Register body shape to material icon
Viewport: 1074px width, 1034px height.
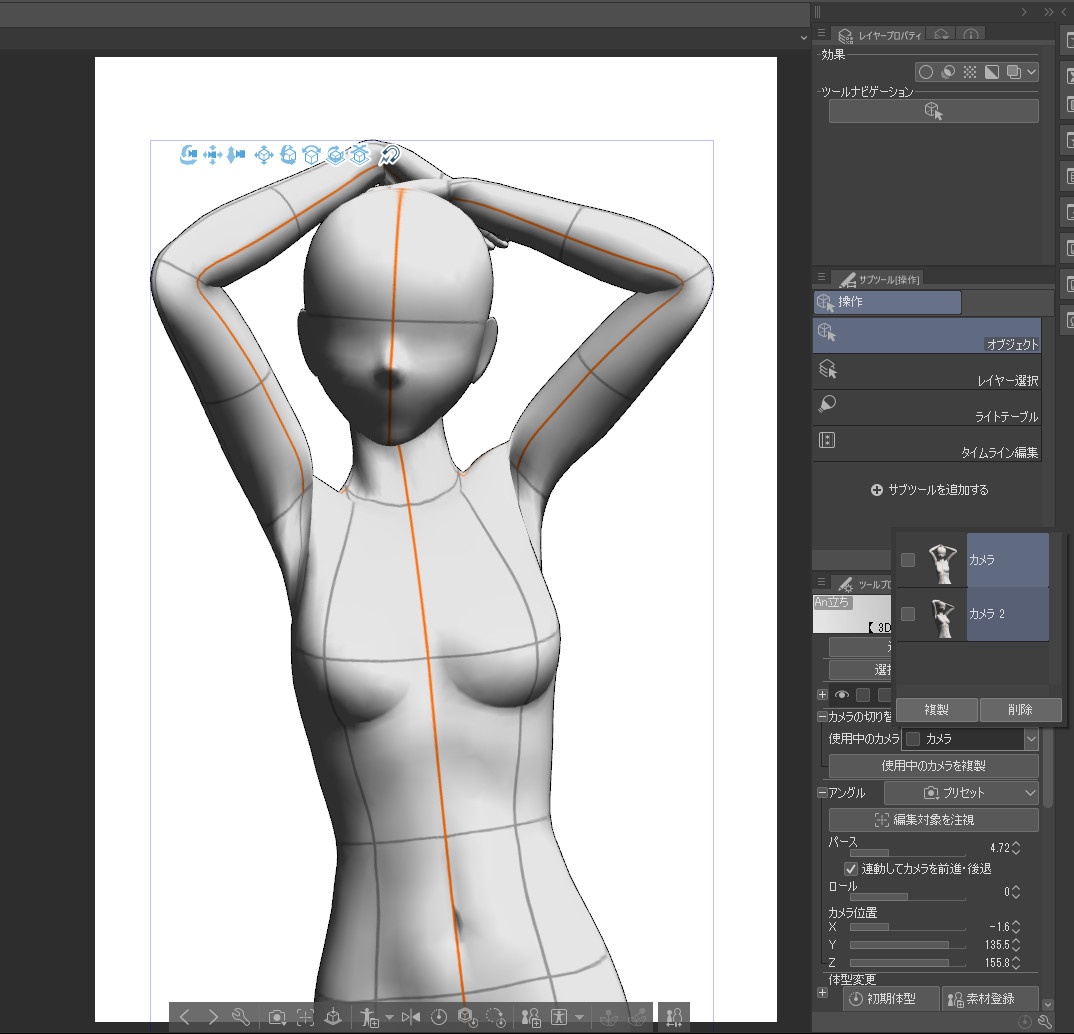coord(531,1018)
